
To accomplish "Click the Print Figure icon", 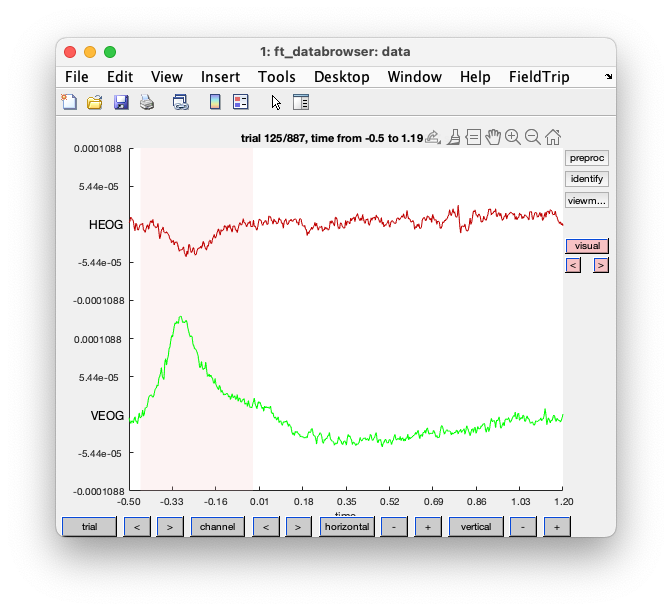I will pos(147,102).
